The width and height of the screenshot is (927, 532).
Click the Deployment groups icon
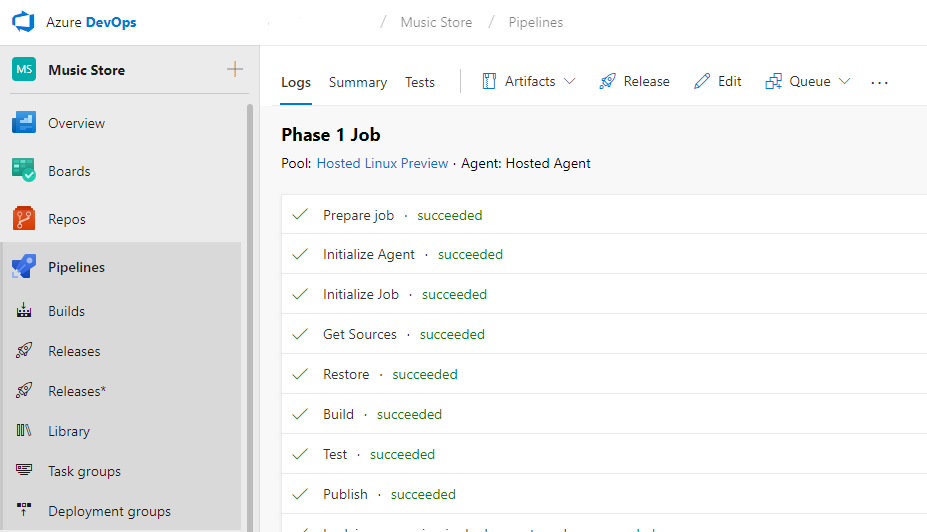click(x=24, y=511)
